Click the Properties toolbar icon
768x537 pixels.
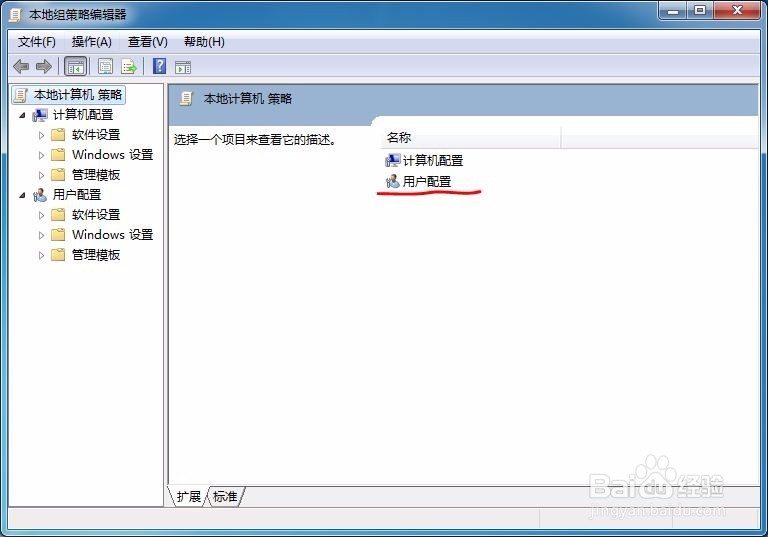(x=105, y=66)
